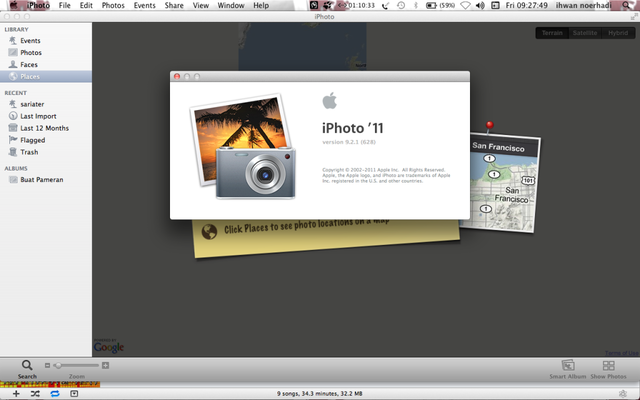Create a Smart Album
The width and height of the screenshot is (640, 400).
pos(568,369)
